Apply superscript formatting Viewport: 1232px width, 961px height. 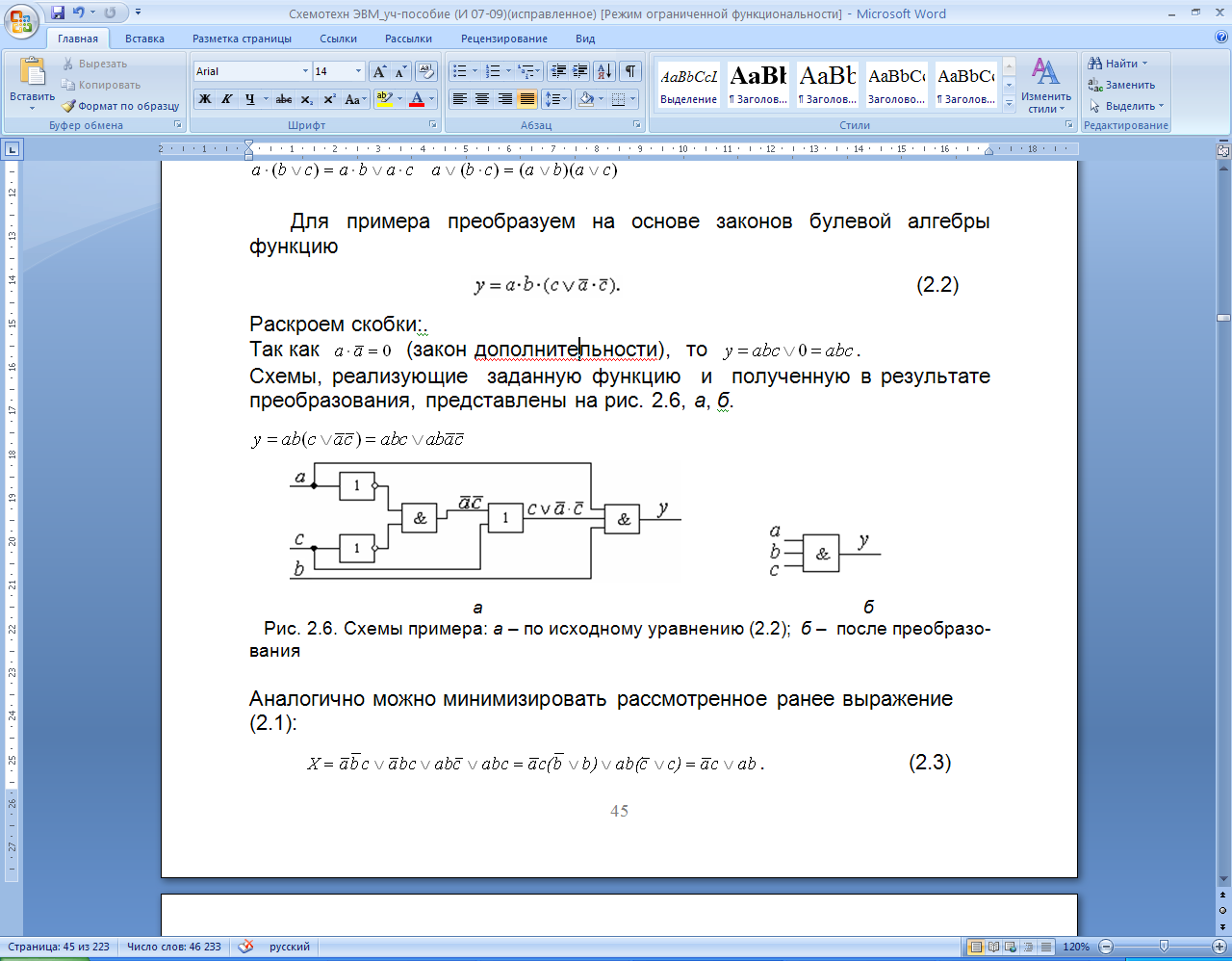328,99
